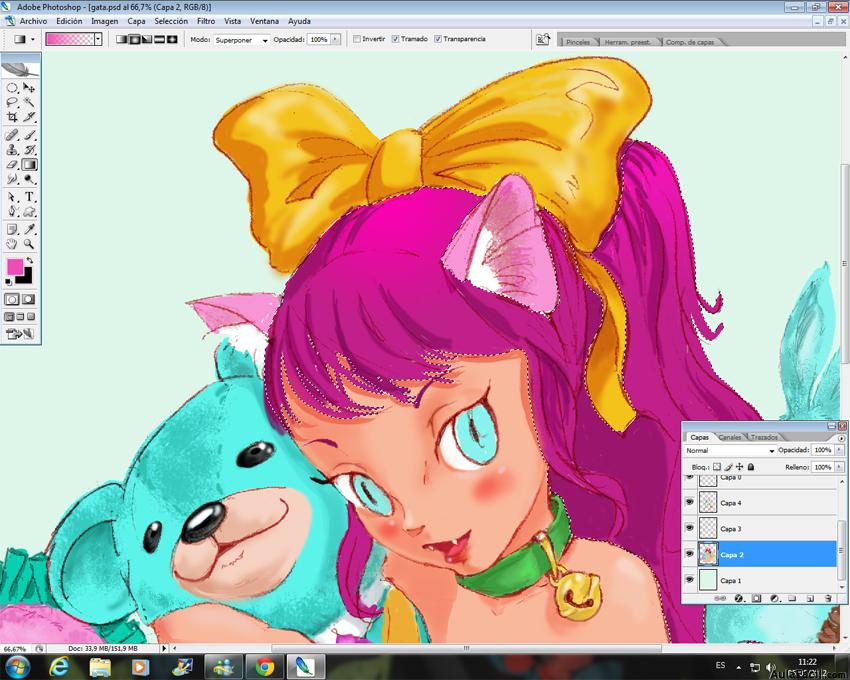Open the gradient picker dropdown arrow
Screen dimensions: 850x680
[x=98, y=39]
